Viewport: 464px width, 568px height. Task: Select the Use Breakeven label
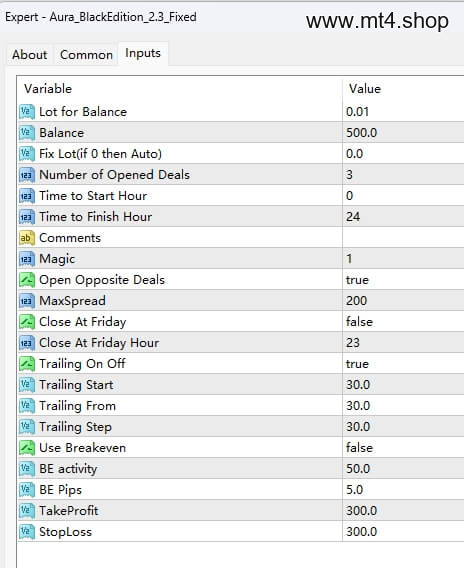pyautogui.click(x=83, y=448)
